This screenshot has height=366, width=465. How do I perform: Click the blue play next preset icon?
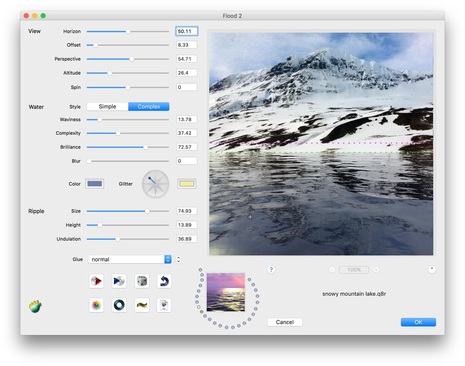119,281
